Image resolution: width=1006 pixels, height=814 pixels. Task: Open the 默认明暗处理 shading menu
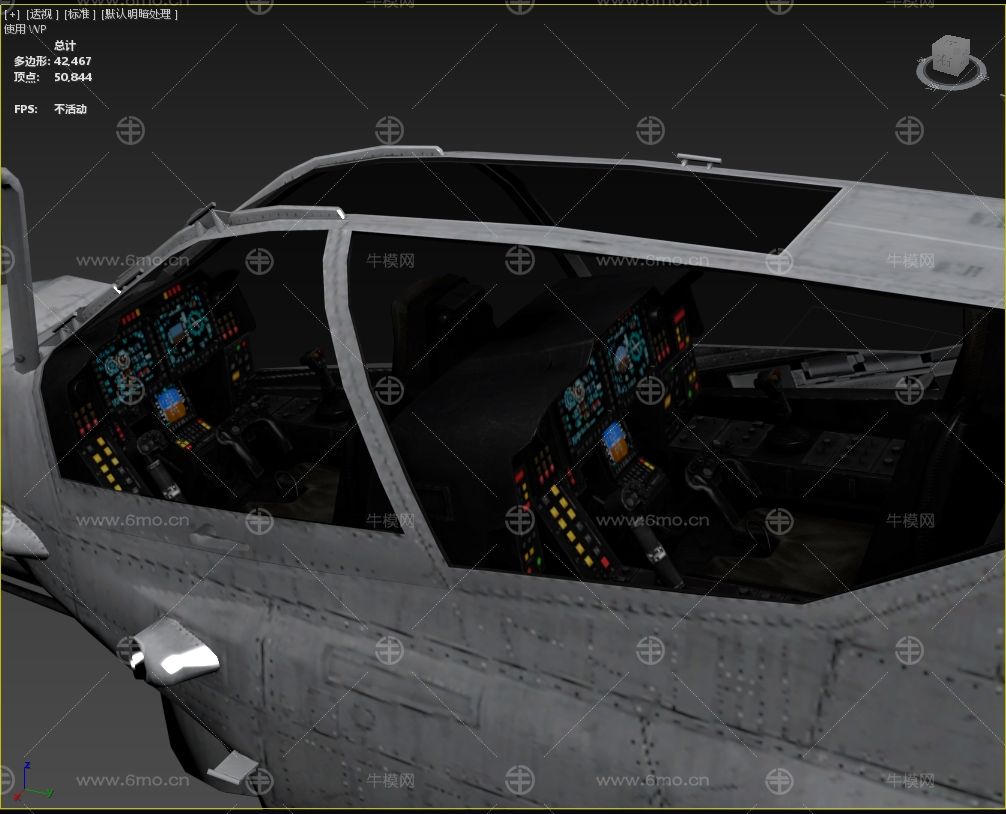[138, 14]
